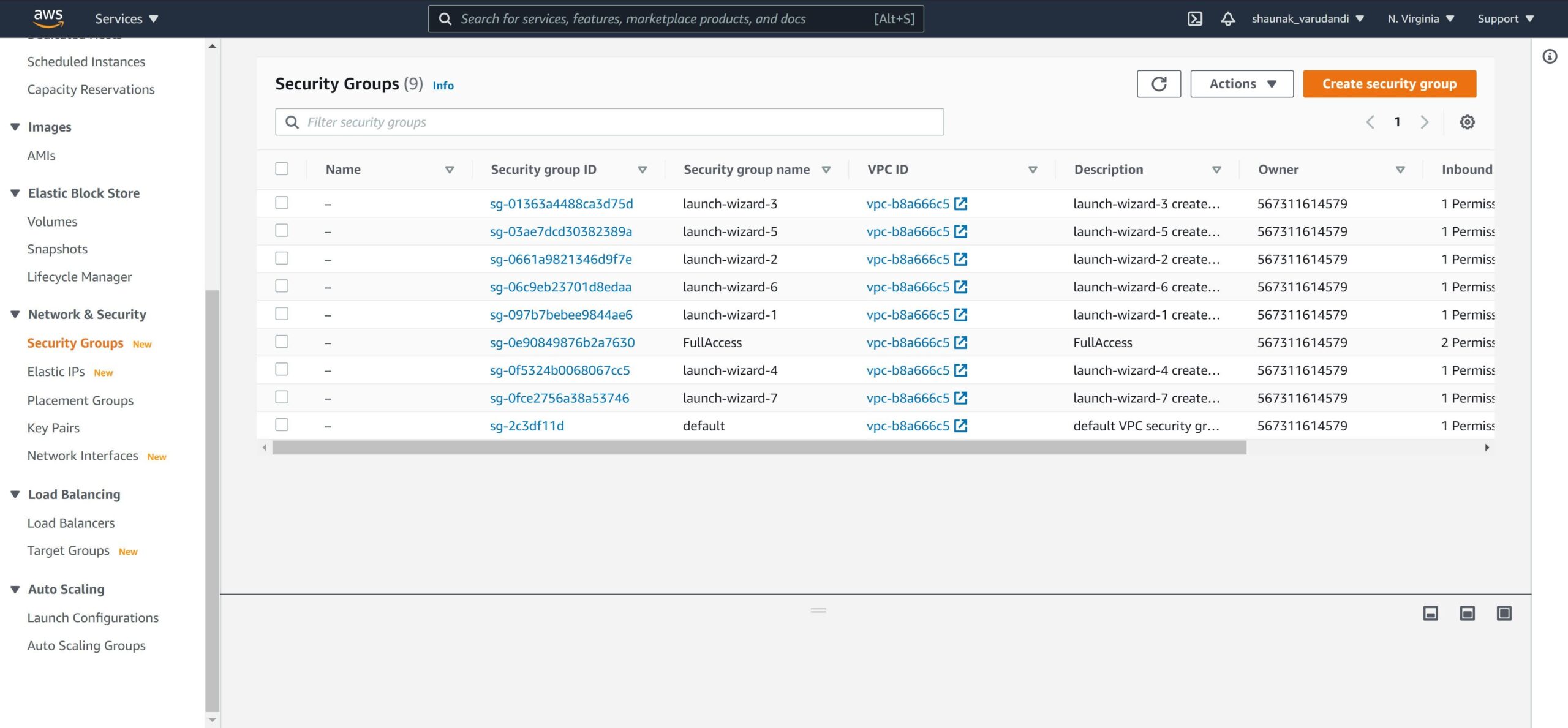Screen dimensions: 1568x728
Task: Open security group sg-0e90849876b2a7630 link
Action: point(562,342)
